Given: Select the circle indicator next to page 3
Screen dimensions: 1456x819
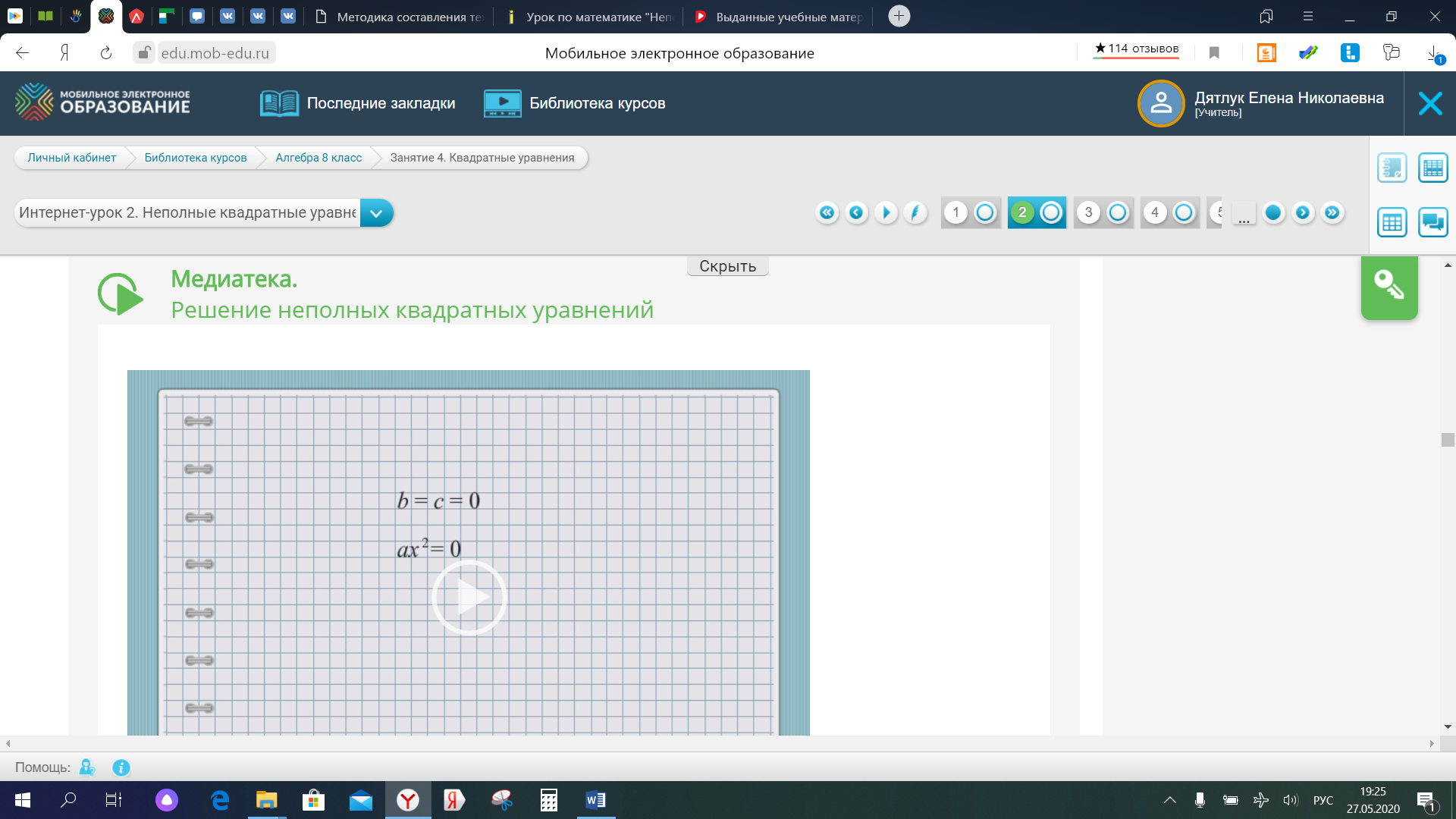Looking at the screenshot, I should click(1117, 212).
